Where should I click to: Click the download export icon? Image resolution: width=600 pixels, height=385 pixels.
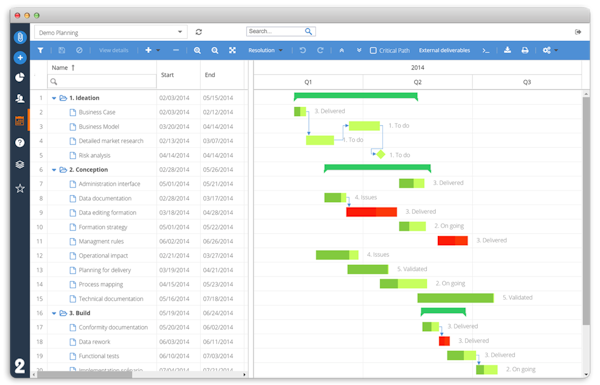(507, 50)
